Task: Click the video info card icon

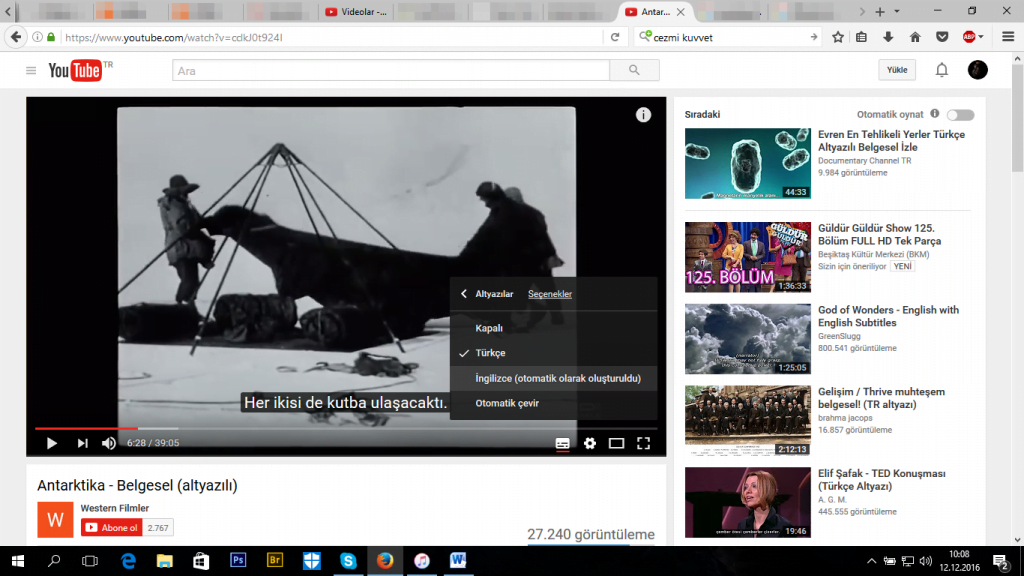Action: [x=643, y=115]
